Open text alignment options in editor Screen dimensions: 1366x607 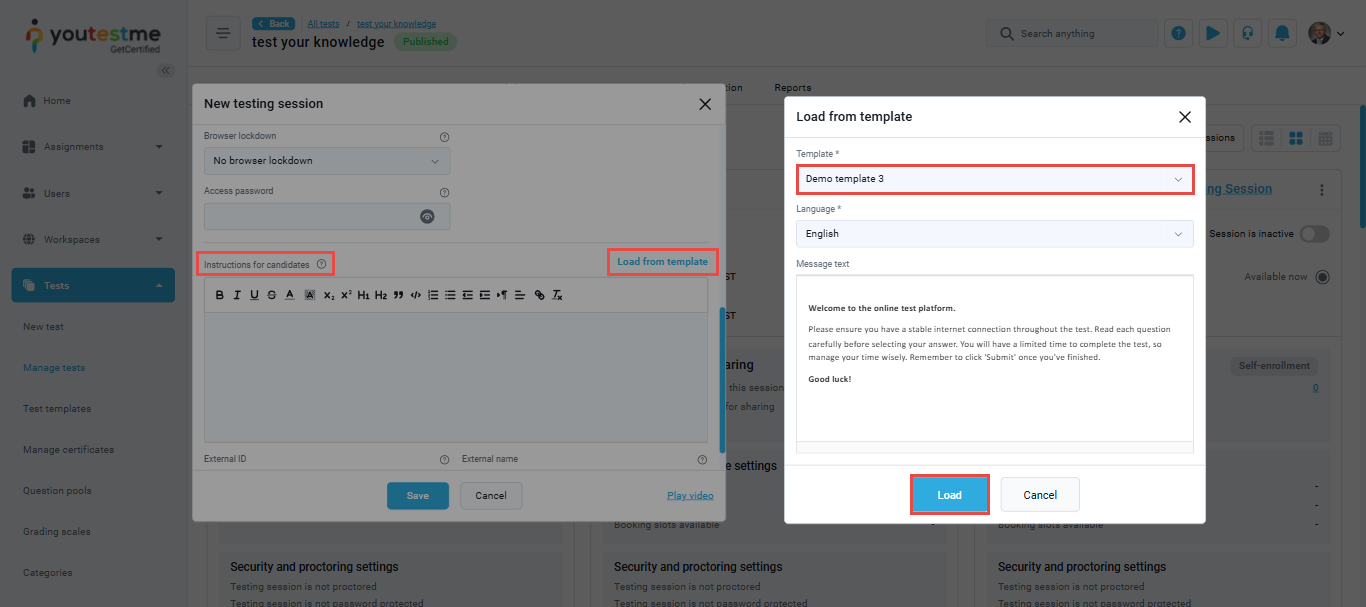(520, 295)
